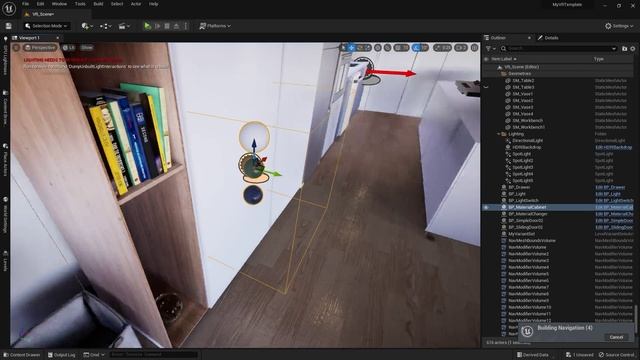Open the Blueprints toolbar dropdown
The height and width of the screenshot is (360, 640).
(105, 26)
